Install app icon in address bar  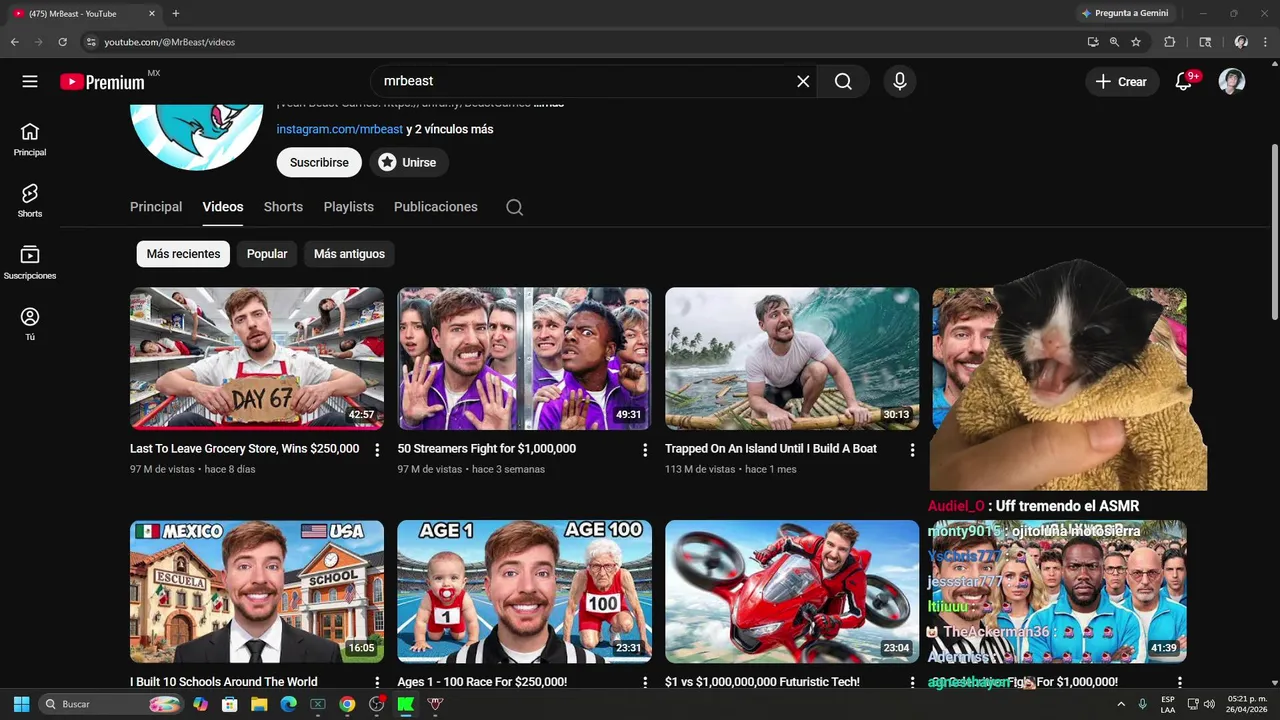[x=1092, y=42]
